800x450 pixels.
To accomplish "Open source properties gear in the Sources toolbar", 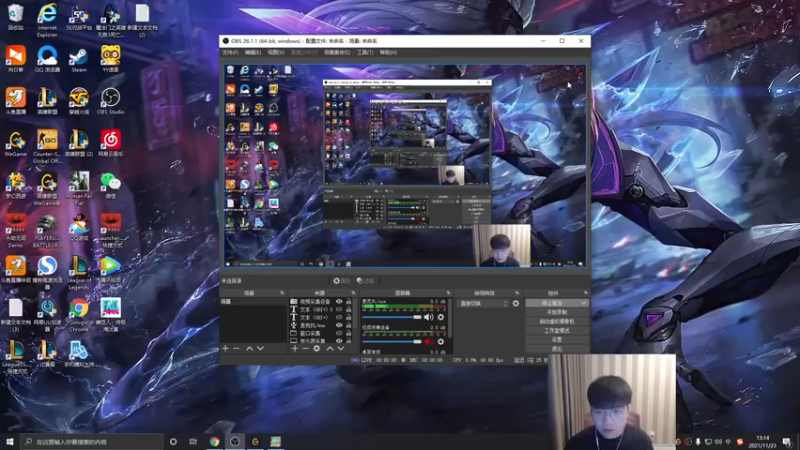I will tap(317, 348).
